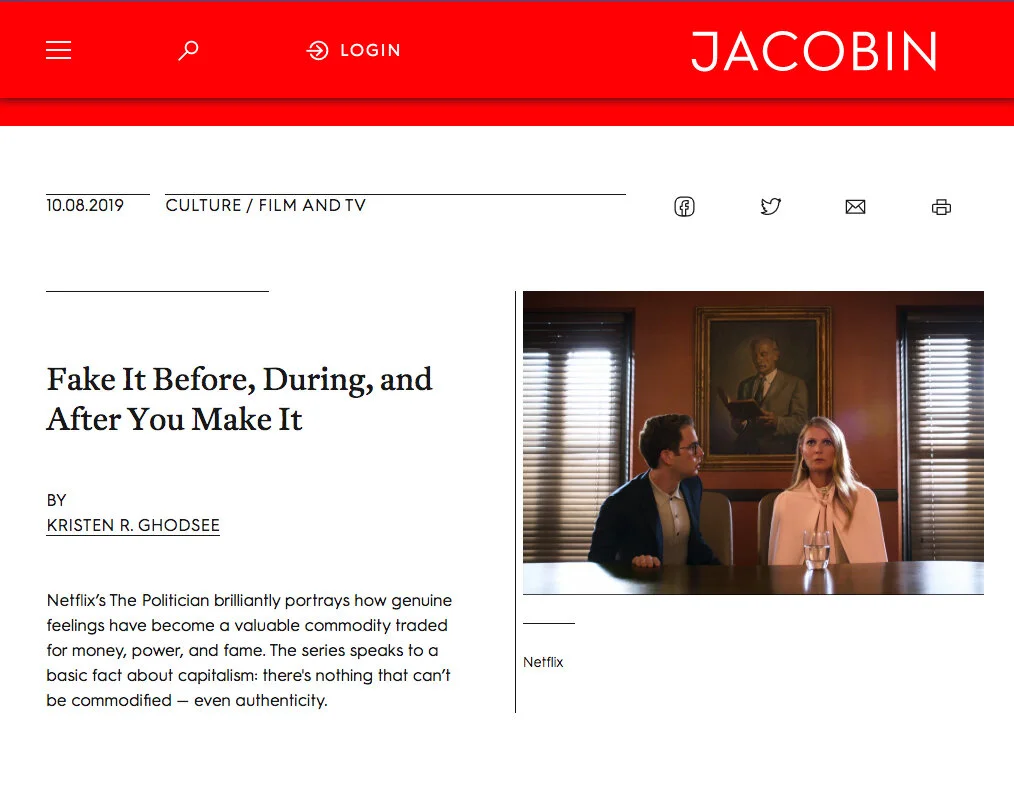The image size is (1014, 810).
Task: Email this article via envelope icon
Action: click(x=856, y=207)
